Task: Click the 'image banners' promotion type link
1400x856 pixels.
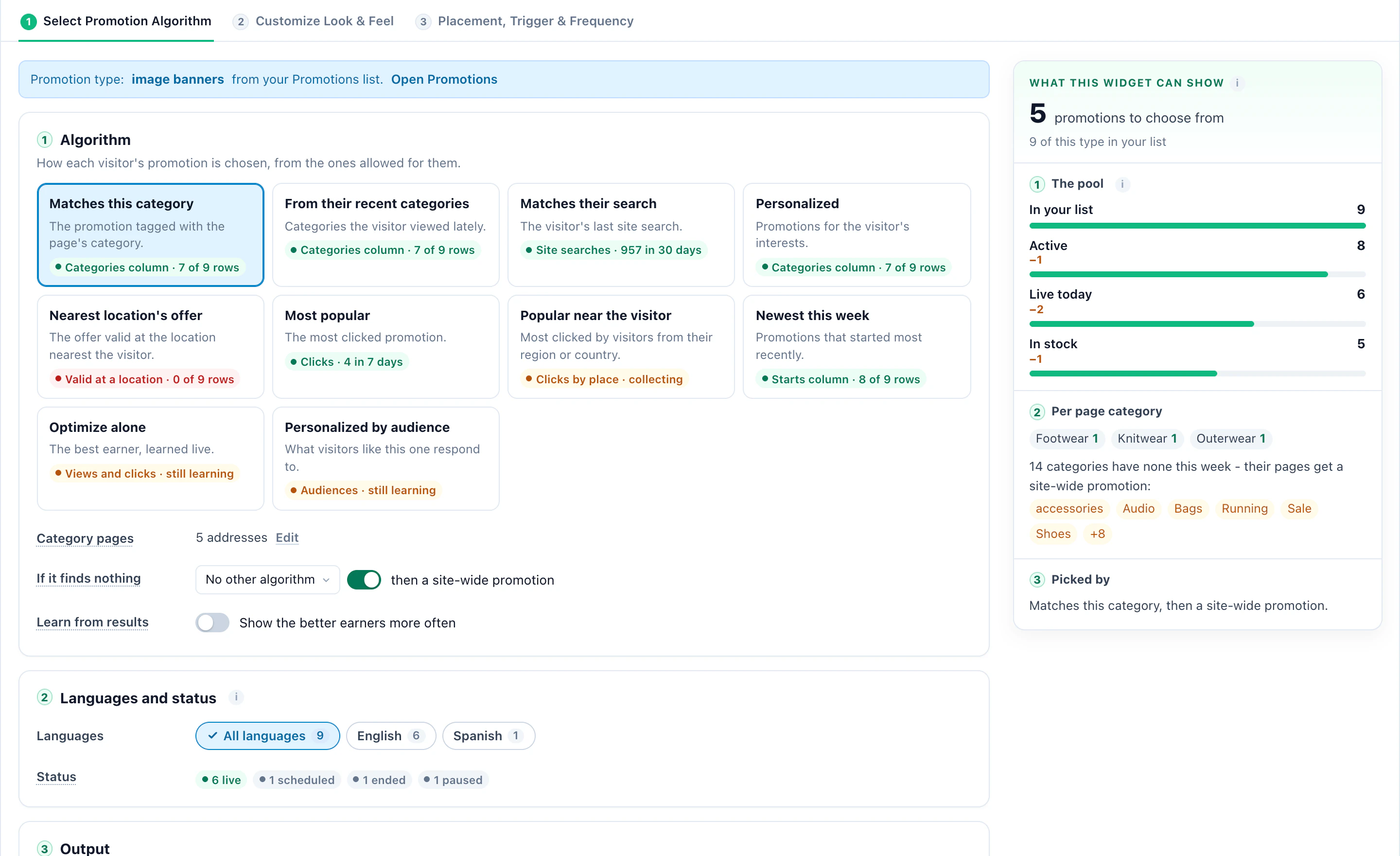Action: click(x=178, y=79)
